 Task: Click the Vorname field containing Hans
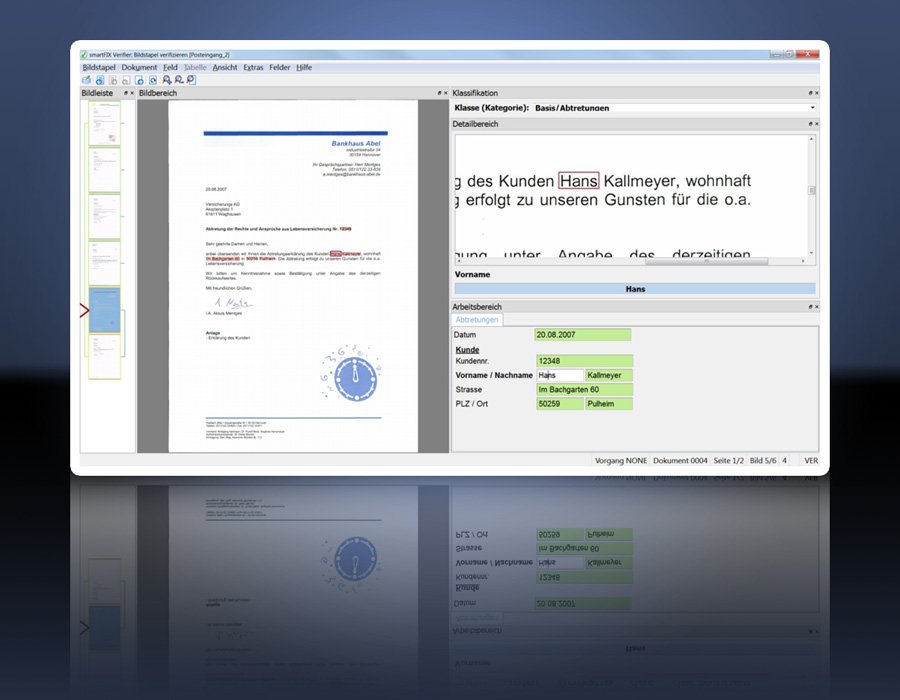click(x=560, y=375)
